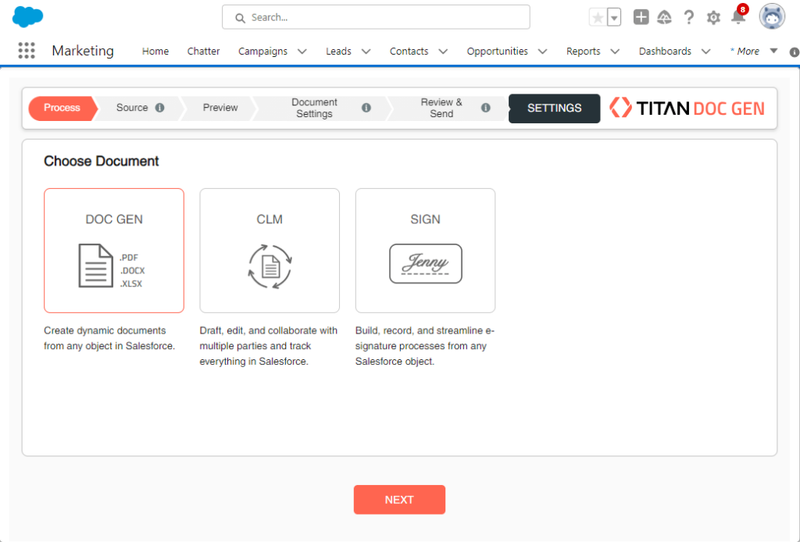This screenshot has width=800, height=542.
Task: Click the Document Settings wizard step
Action: (314, 108)
